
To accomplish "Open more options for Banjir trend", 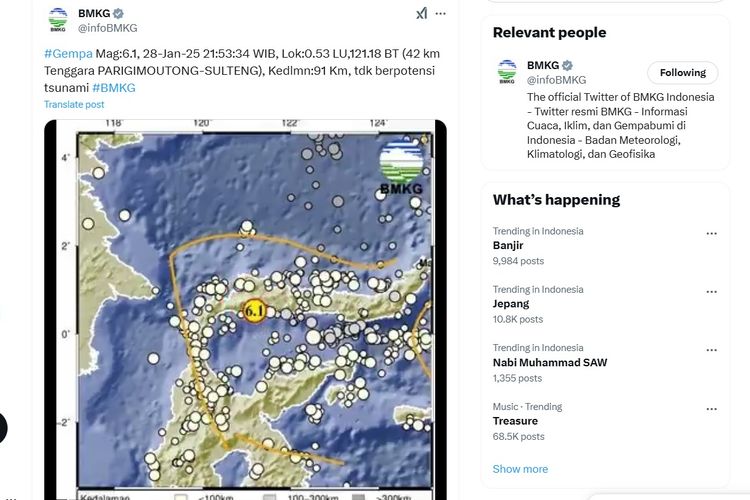I will (x=711, y=233).
